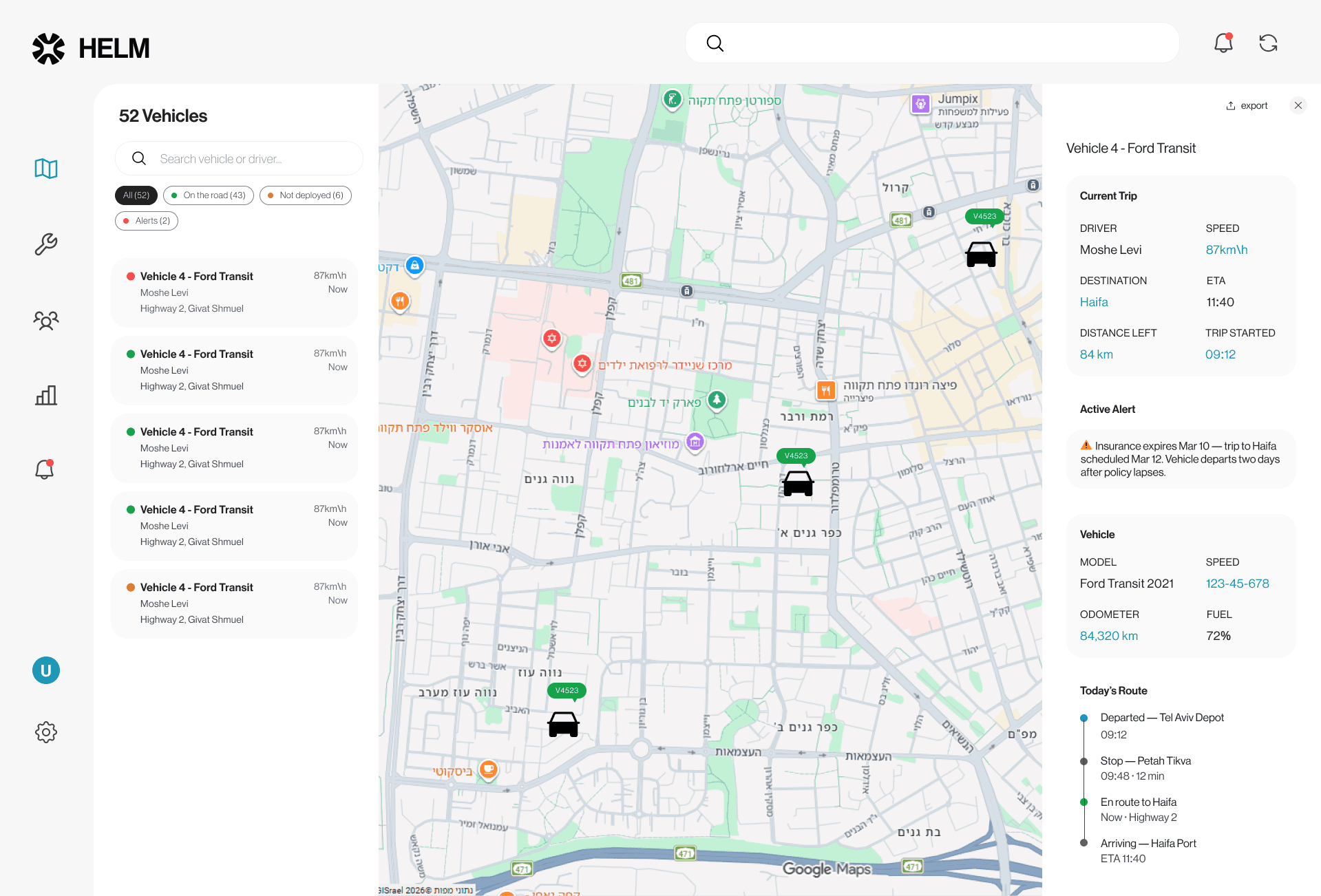Open the maintenance wrench section
This screenshot has width=1321, height=896.
click(x=46, y=244)
